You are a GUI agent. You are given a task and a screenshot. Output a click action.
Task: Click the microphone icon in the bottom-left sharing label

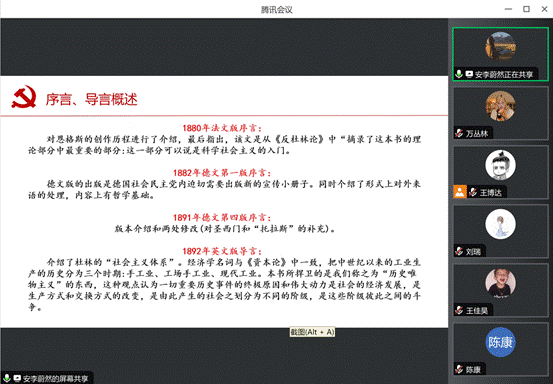[x=6, y=378]
